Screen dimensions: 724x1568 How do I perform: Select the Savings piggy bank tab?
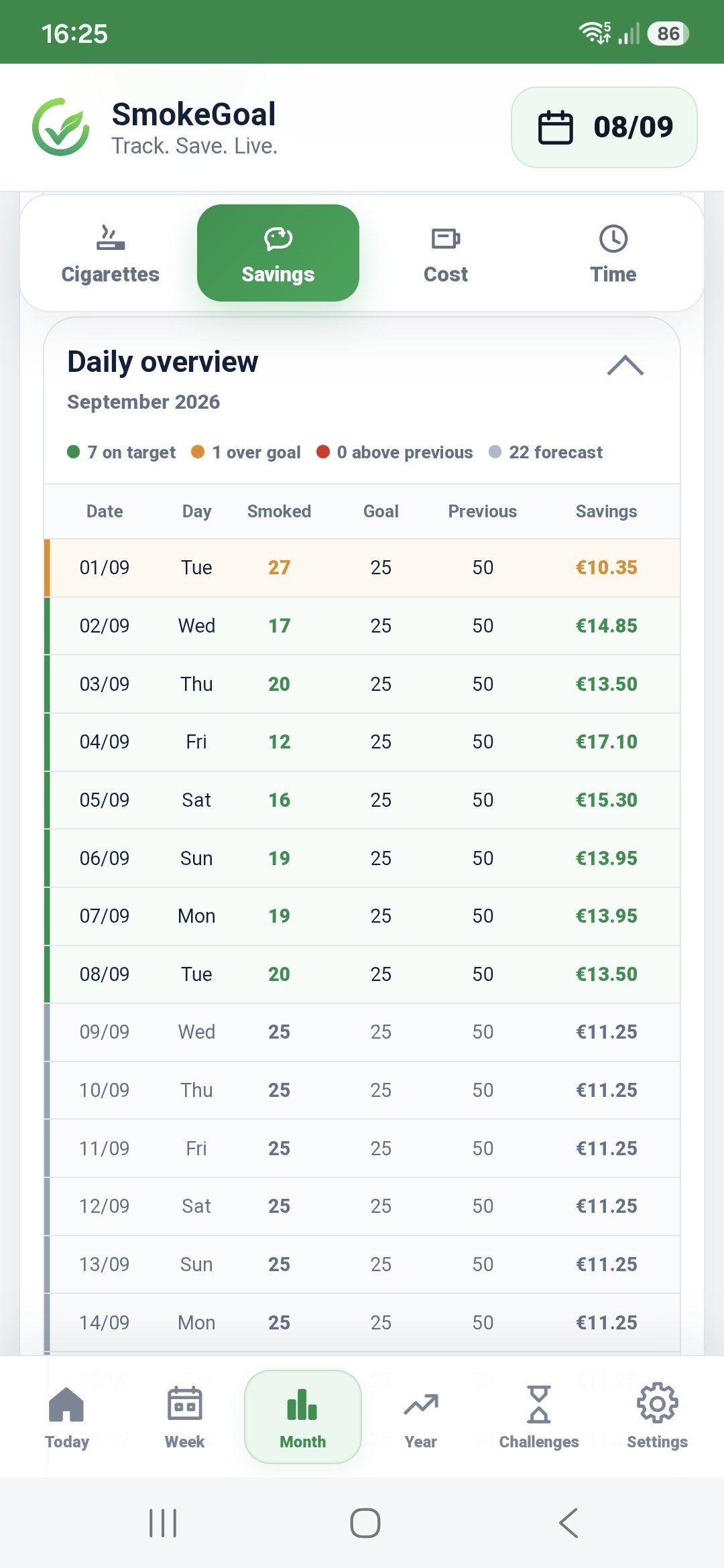pos(278,253)
